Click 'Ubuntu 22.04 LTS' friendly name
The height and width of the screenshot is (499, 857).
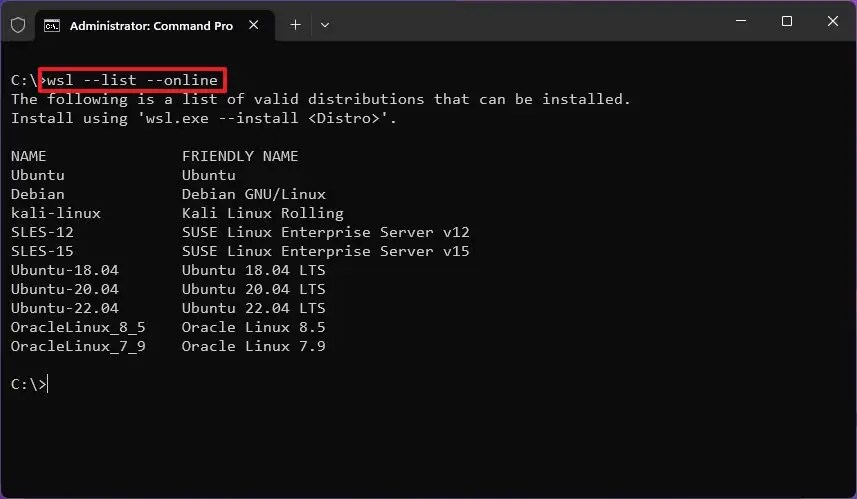coord(254,308)
